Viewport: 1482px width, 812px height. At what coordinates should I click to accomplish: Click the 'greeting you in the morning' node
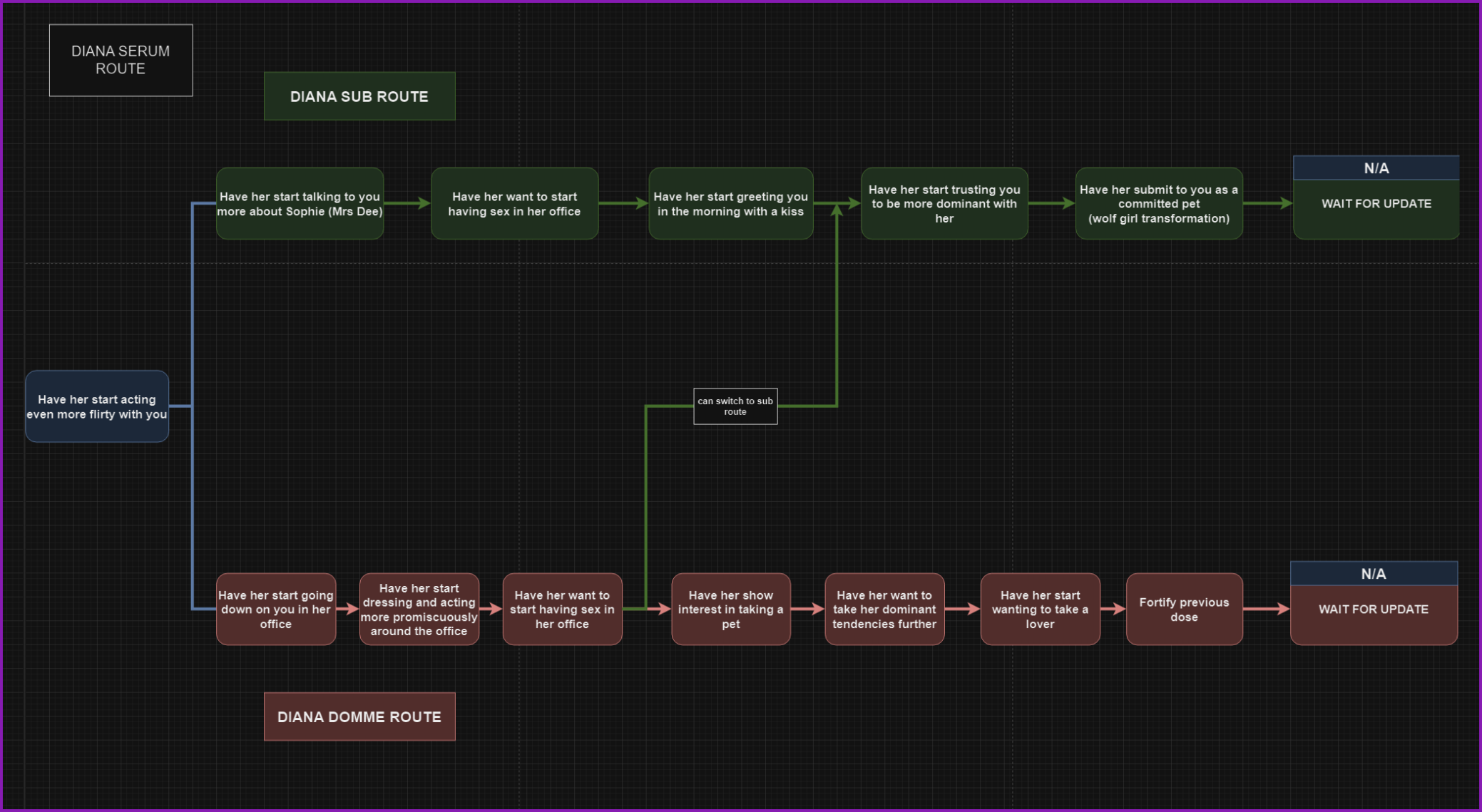pyautogui.click(x=730, y=204)
